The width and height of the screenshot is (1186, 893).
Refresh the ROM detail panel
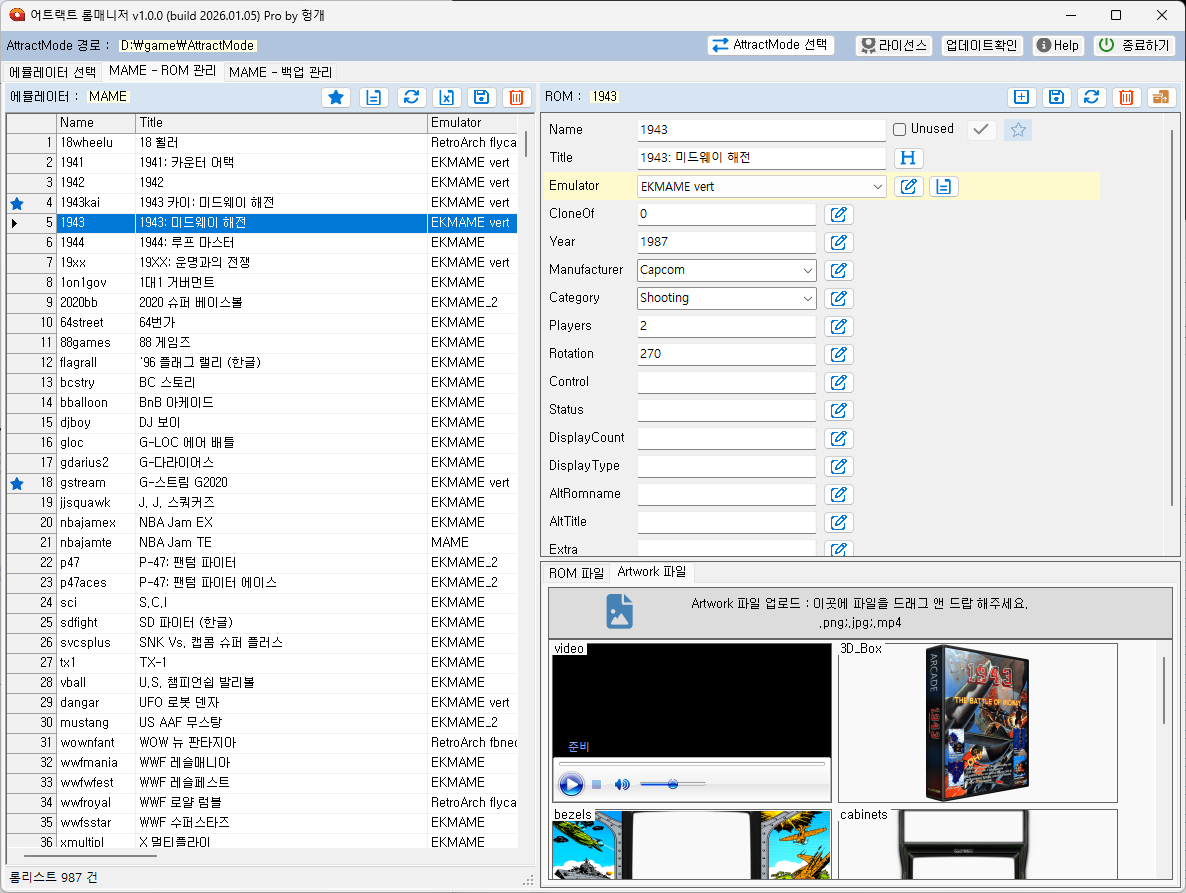point(1091,97)
